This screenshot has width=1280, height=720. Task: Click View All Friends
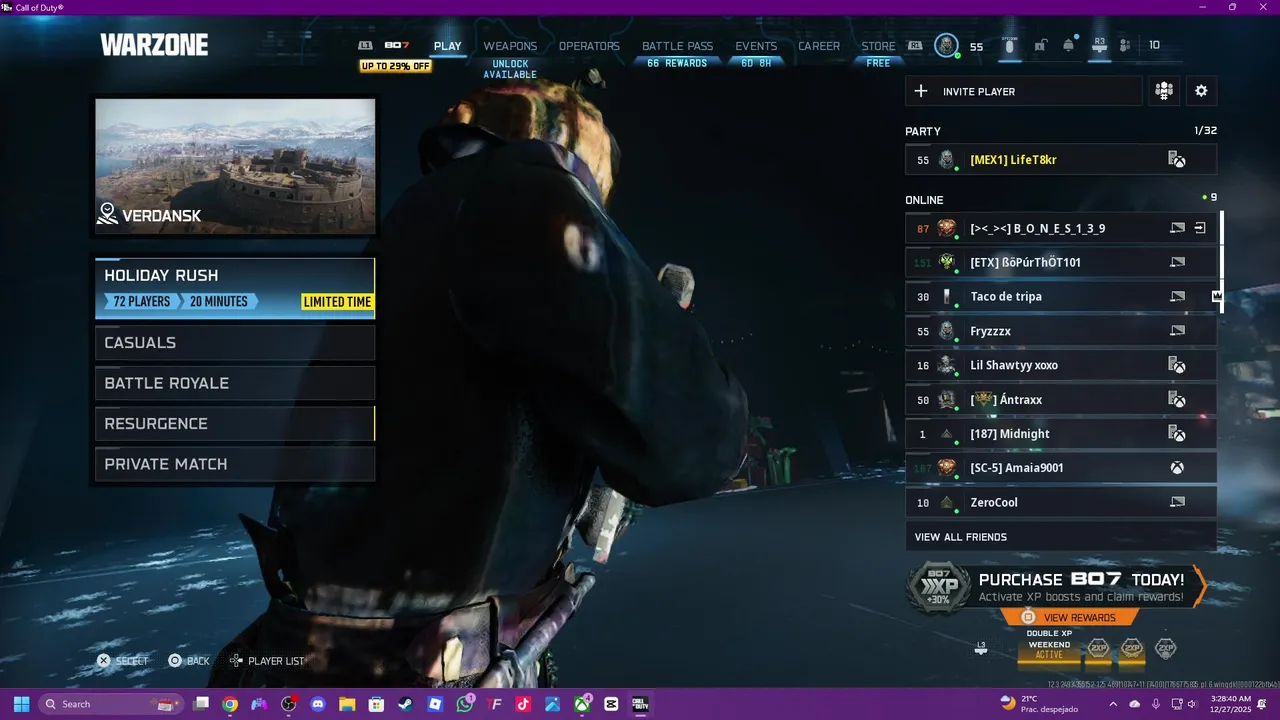tap(1061, 537)
